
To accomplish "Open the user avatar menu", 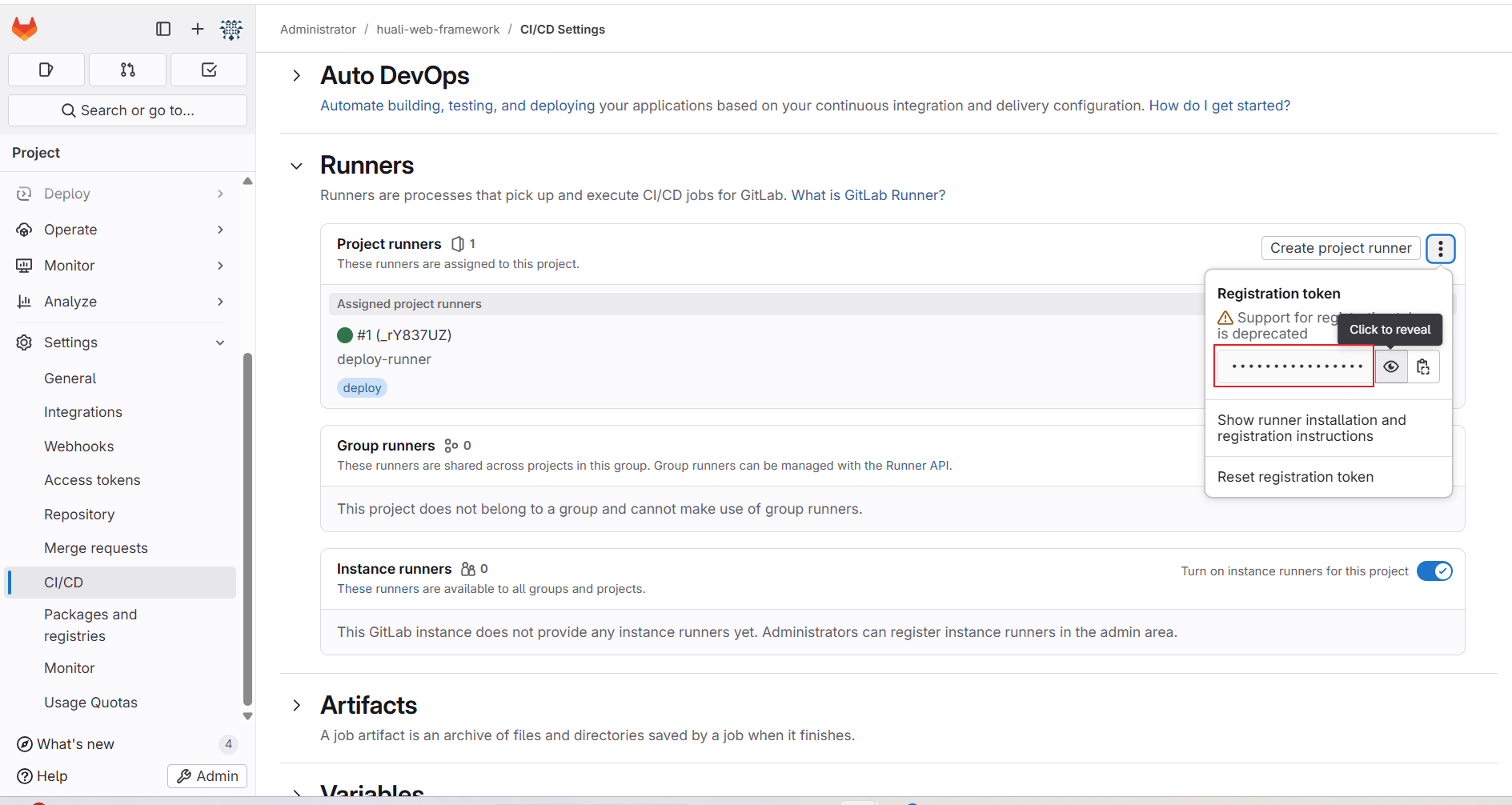I will pyautogui.click(x=231, y=30).
